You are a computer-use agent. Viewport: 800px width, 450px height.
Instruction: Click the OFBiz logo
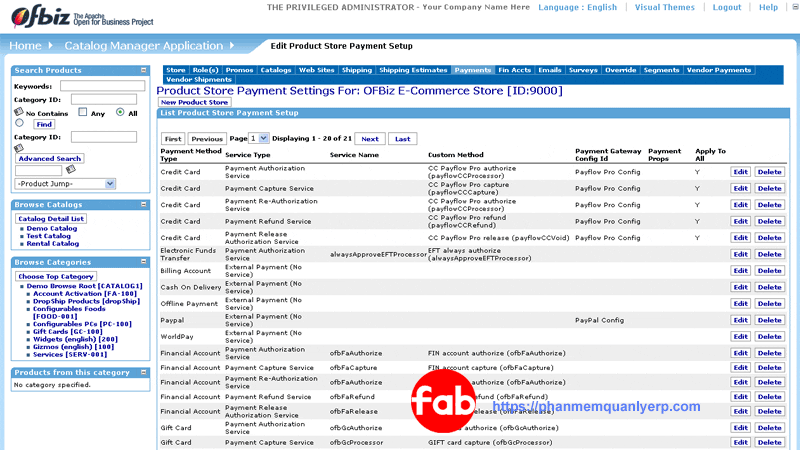pos(82,17)
